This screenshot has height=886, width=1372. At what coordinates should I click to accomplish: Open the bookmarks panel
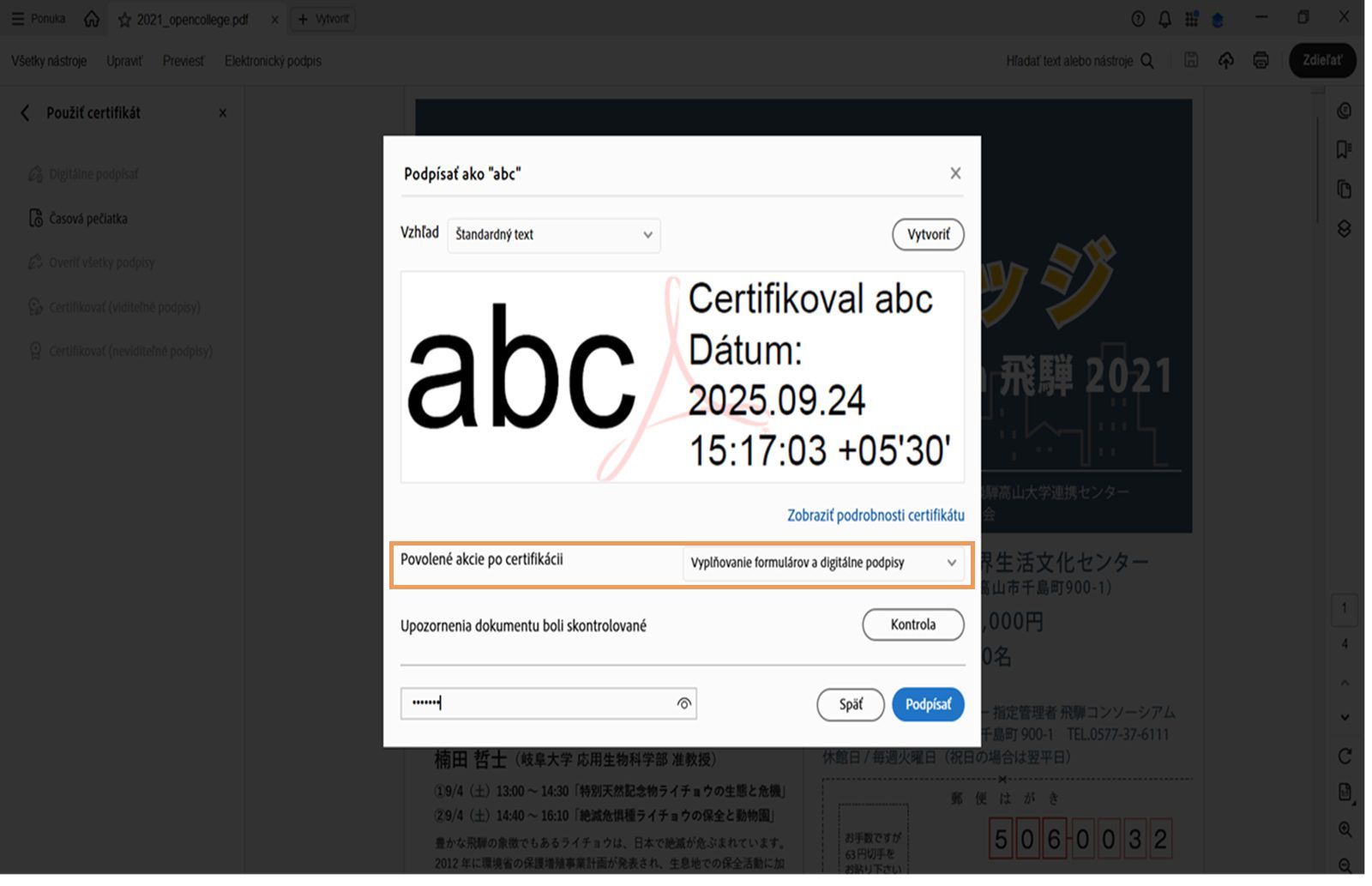1344,149
